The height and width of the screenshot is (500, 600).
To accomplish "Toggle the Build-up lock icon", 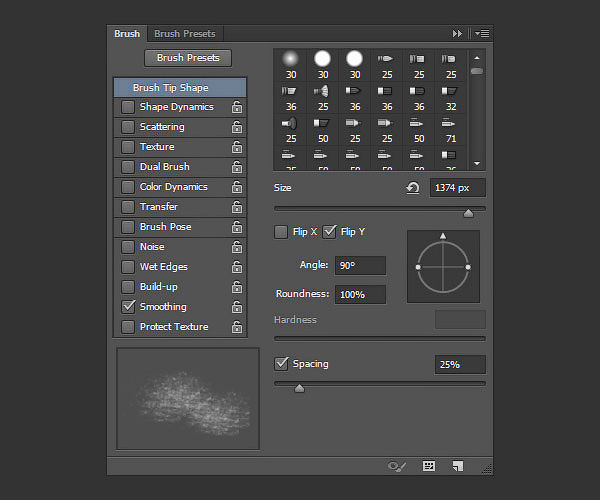I will [x=237, y=287].
